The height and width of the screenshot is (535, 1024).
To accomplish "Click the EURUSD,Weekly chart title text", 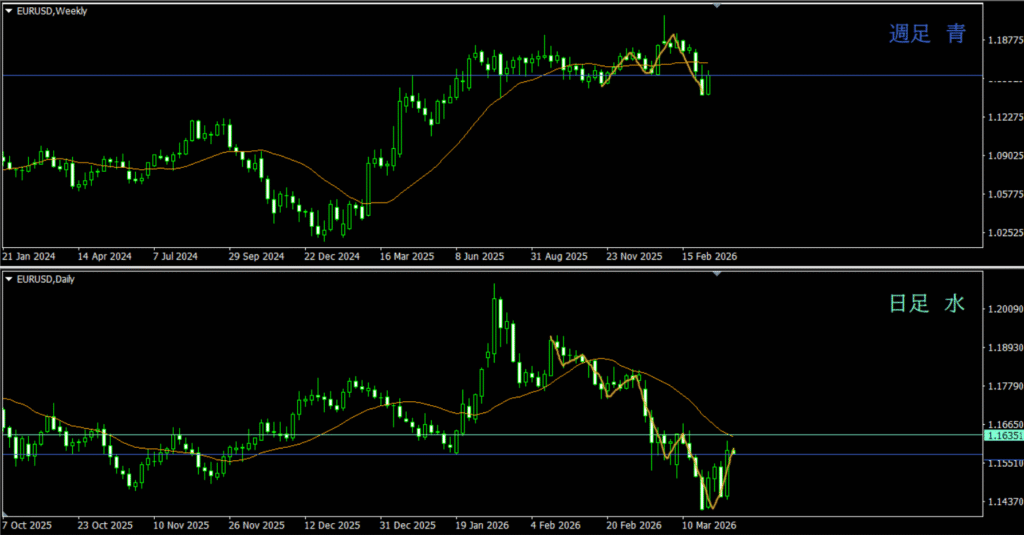I will click(52, 10).
